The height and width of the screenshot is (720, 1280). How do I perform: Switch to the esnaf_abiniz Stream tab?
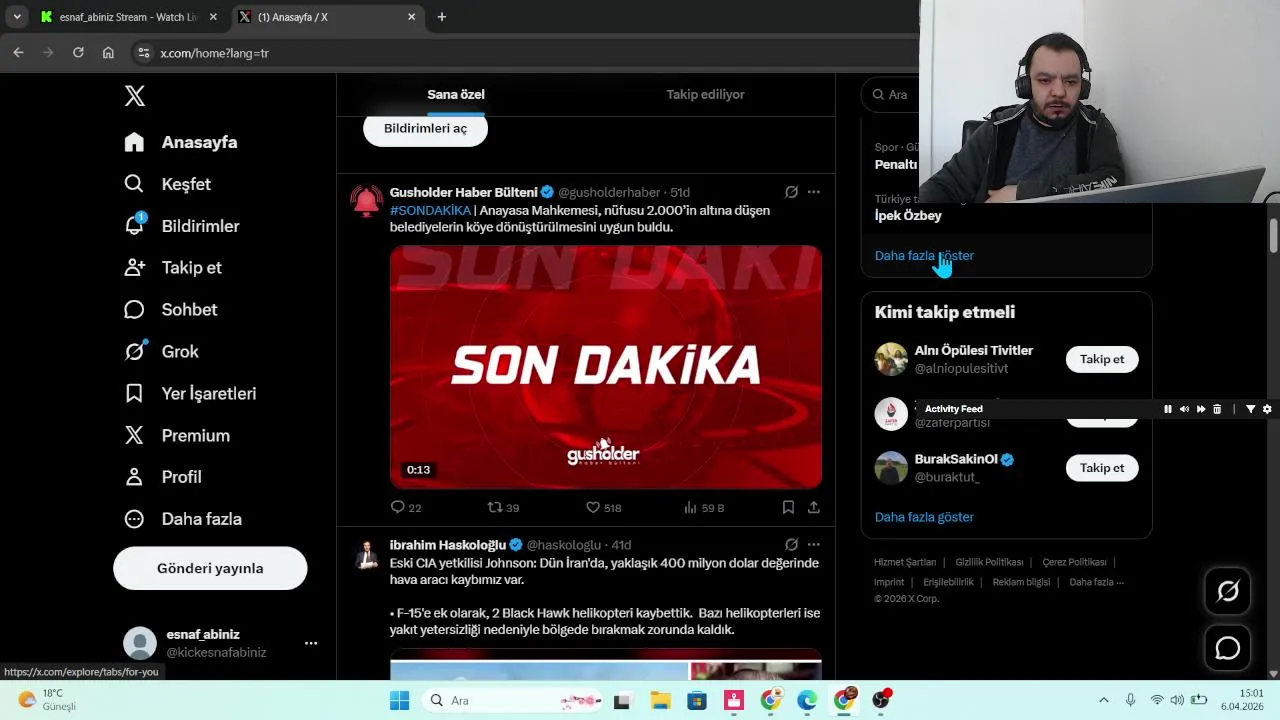tap(128, 17)
